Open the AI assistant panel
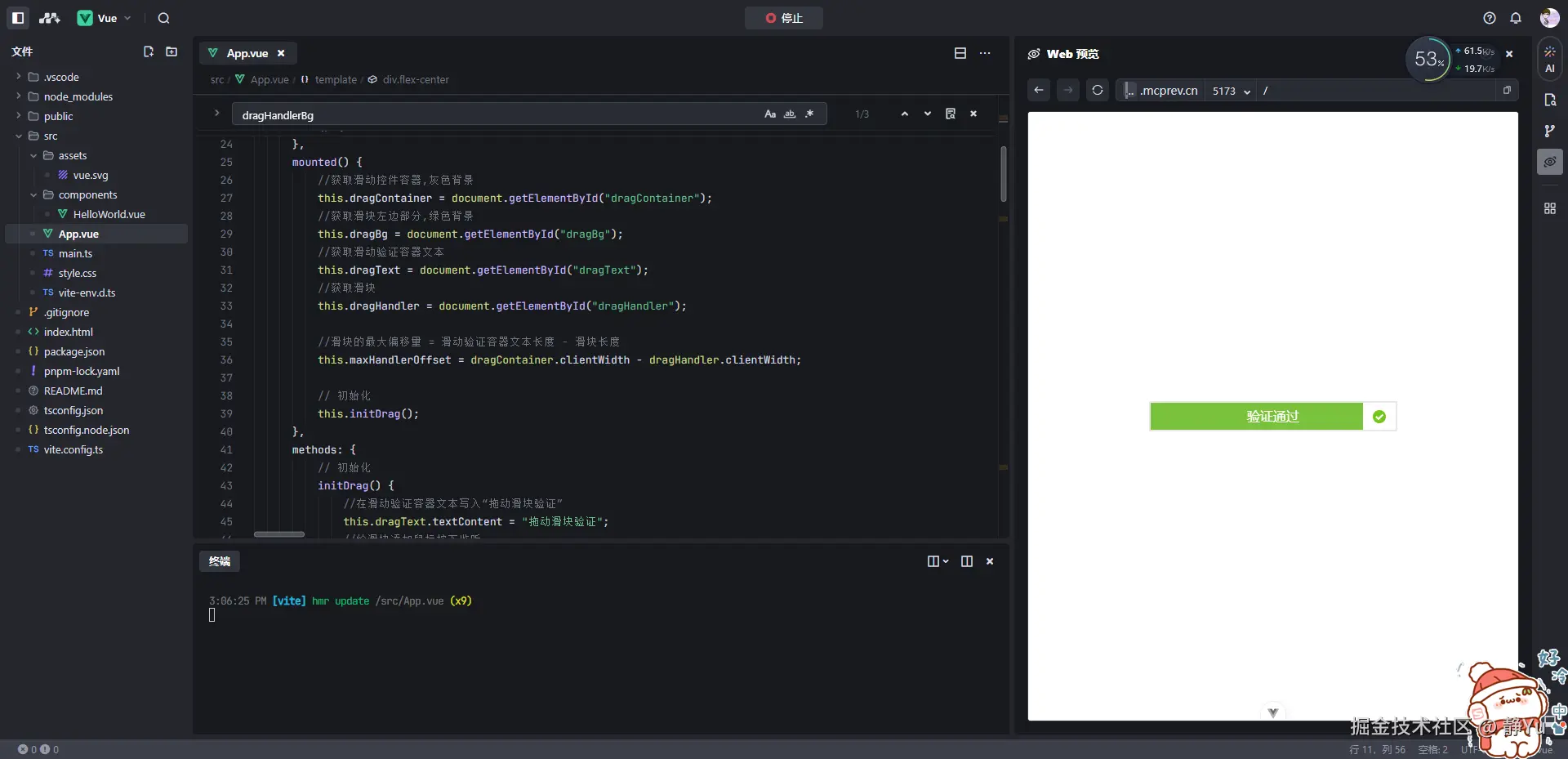Image resolution: width=1568 pixels, height=759 pixels. click(x=1550, y=59)
